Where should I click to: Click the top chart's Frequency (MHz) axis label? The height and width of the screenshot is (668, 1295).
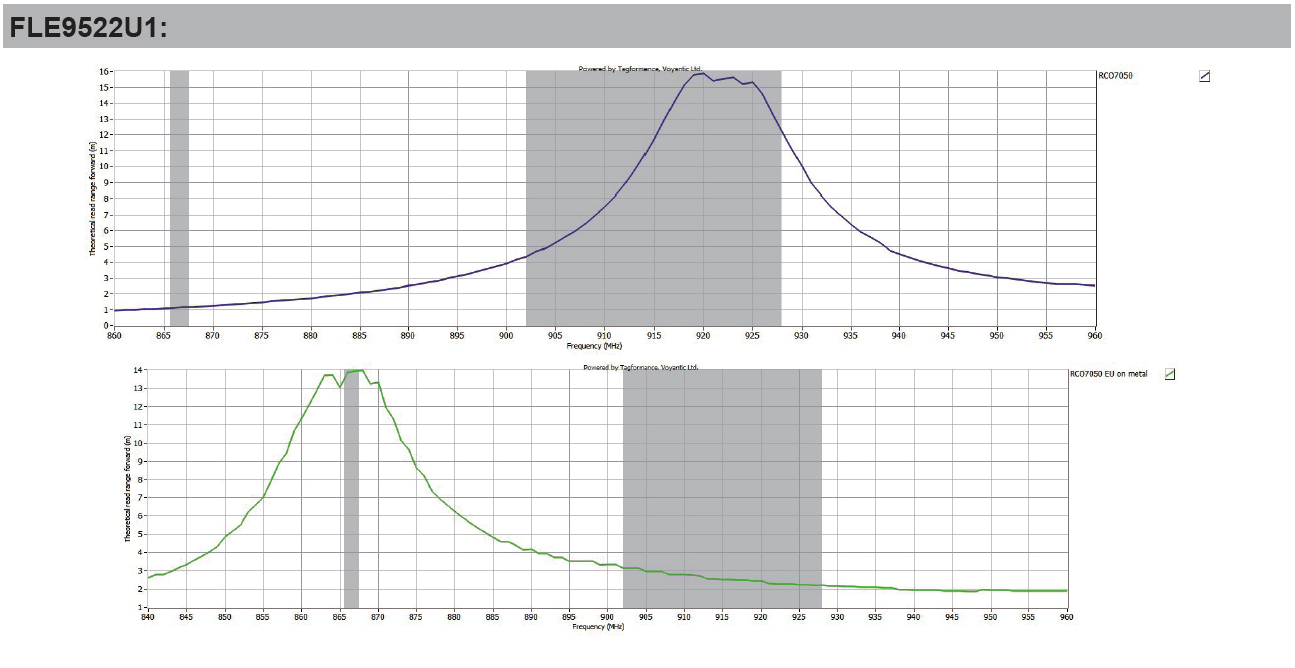click(x=596, y=346)
